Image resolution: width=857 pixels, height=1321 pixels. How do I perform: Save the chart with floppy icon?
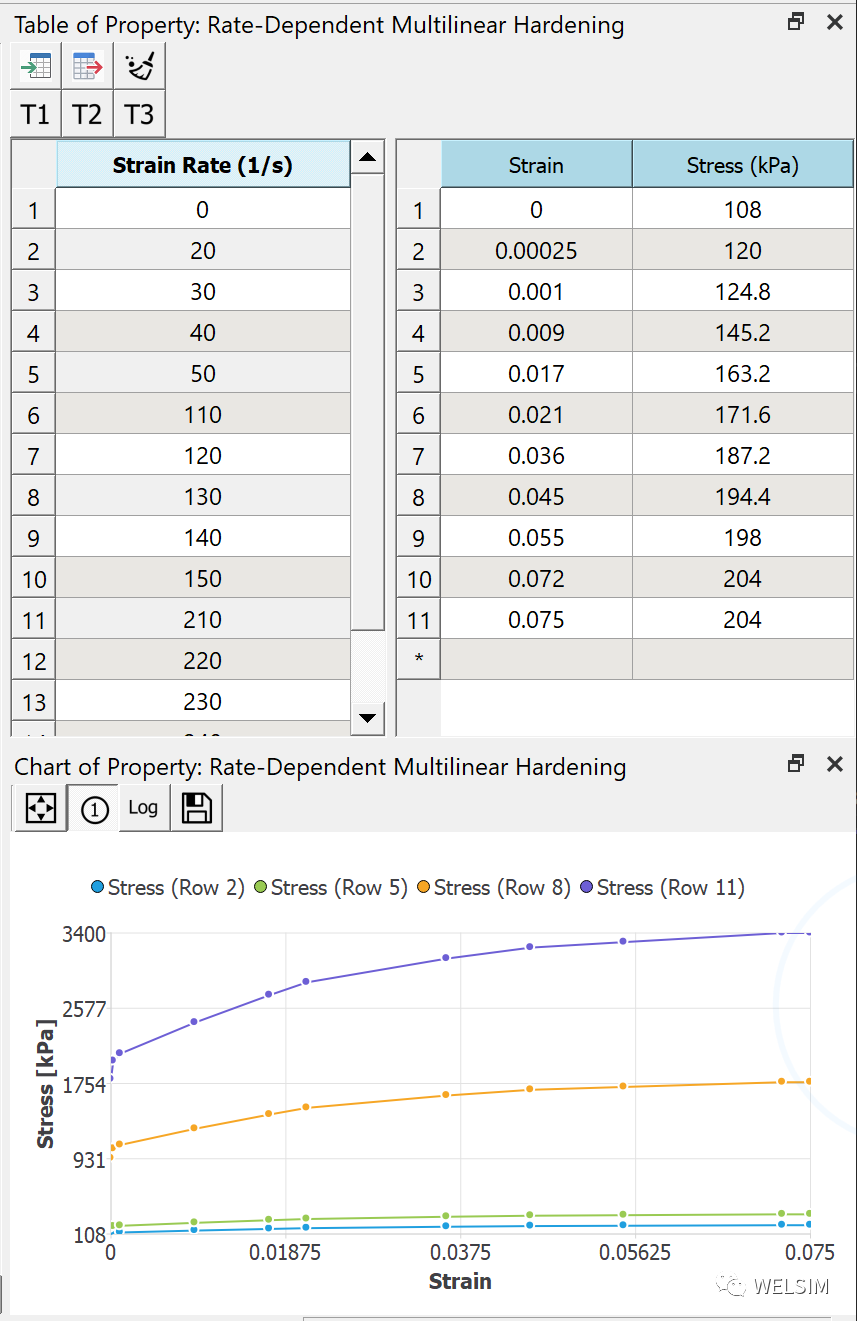(197, 808)
